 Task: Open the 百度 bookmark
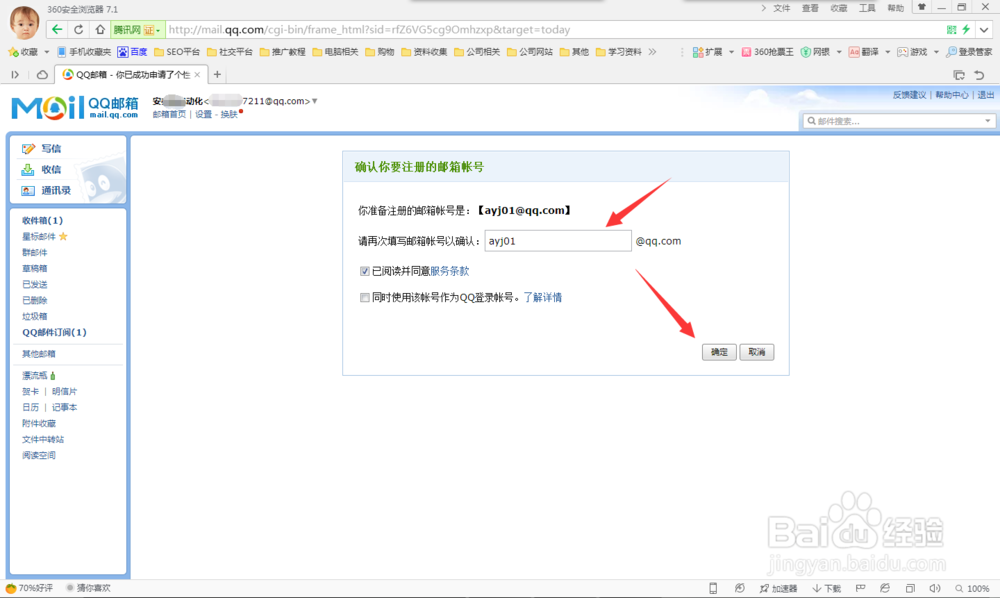click(x=132, y=52)
